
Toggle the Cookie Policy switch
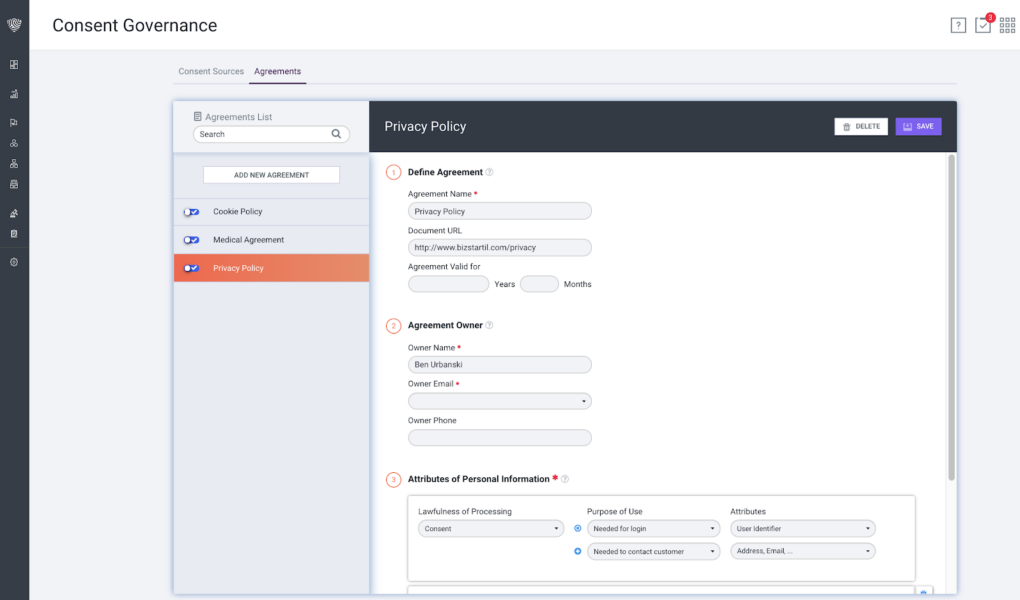191,212
